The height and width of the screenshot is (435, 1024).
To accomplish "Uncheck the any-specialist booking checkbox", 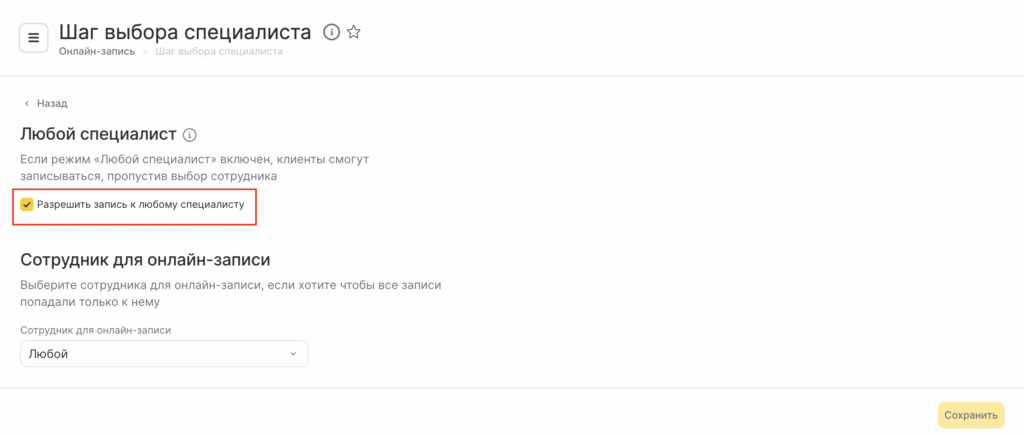I will coord(27,204).
